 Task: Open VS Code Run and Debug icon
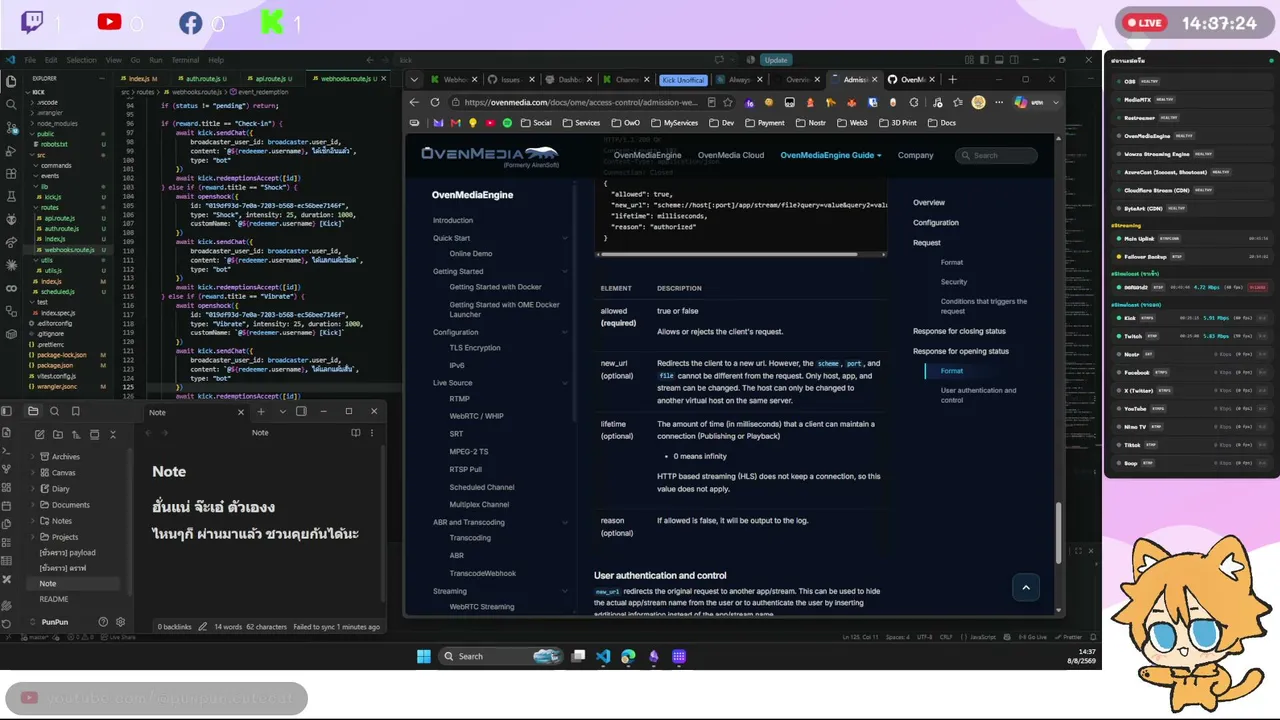point(11,151)
